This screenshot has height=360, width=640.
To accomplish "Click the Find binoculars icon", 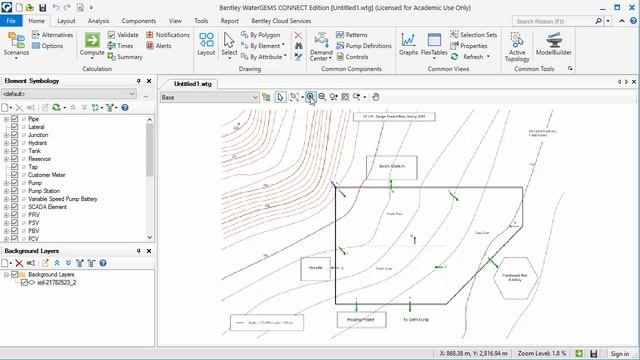I will [x=298, y=46].
